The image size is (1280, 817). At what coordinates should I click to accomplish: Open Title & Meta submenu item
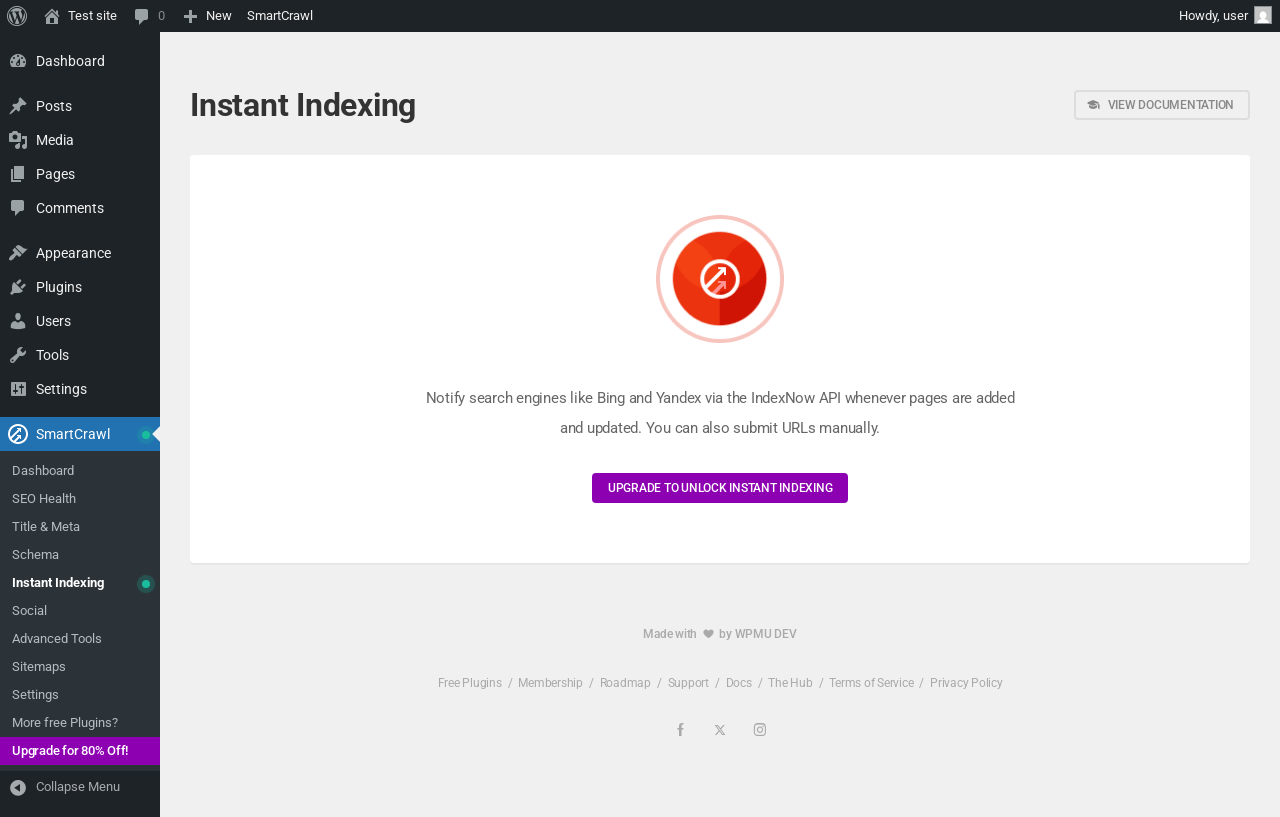pos(80,527)
